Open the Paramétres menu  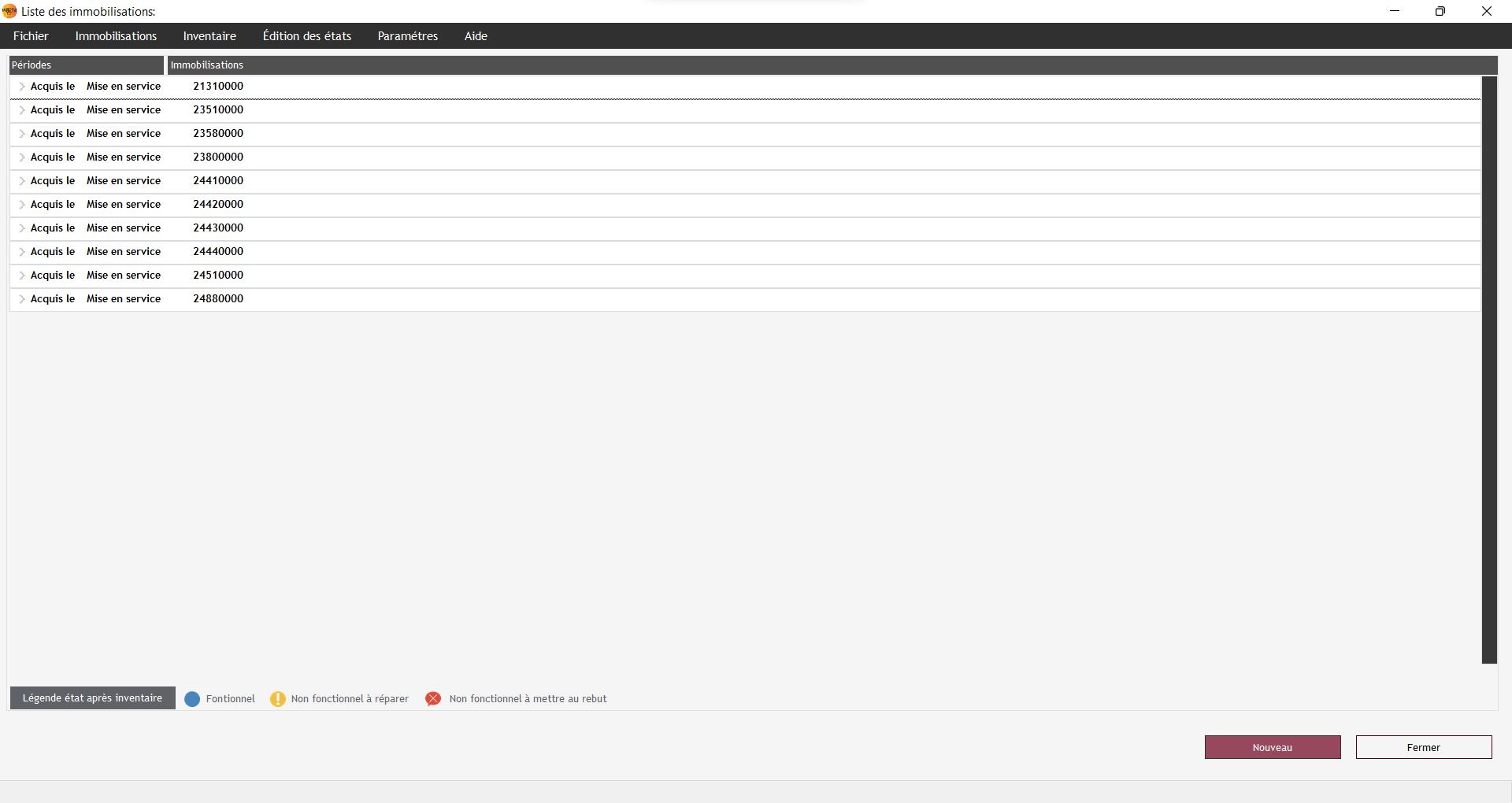coord(407,36)
